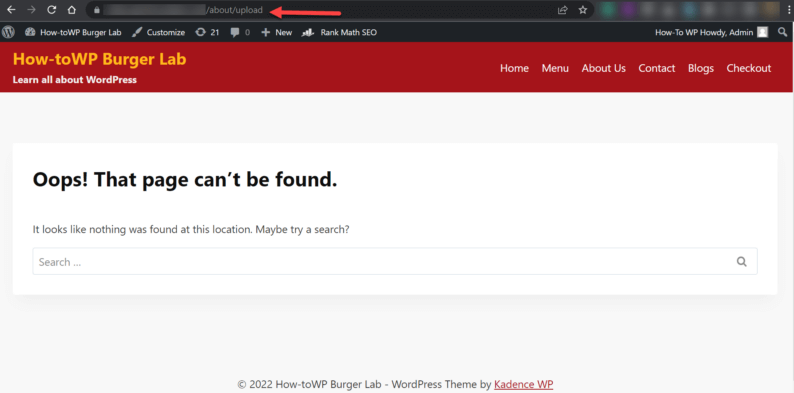Open the WordPress logo menu

(x=8, y=32)
